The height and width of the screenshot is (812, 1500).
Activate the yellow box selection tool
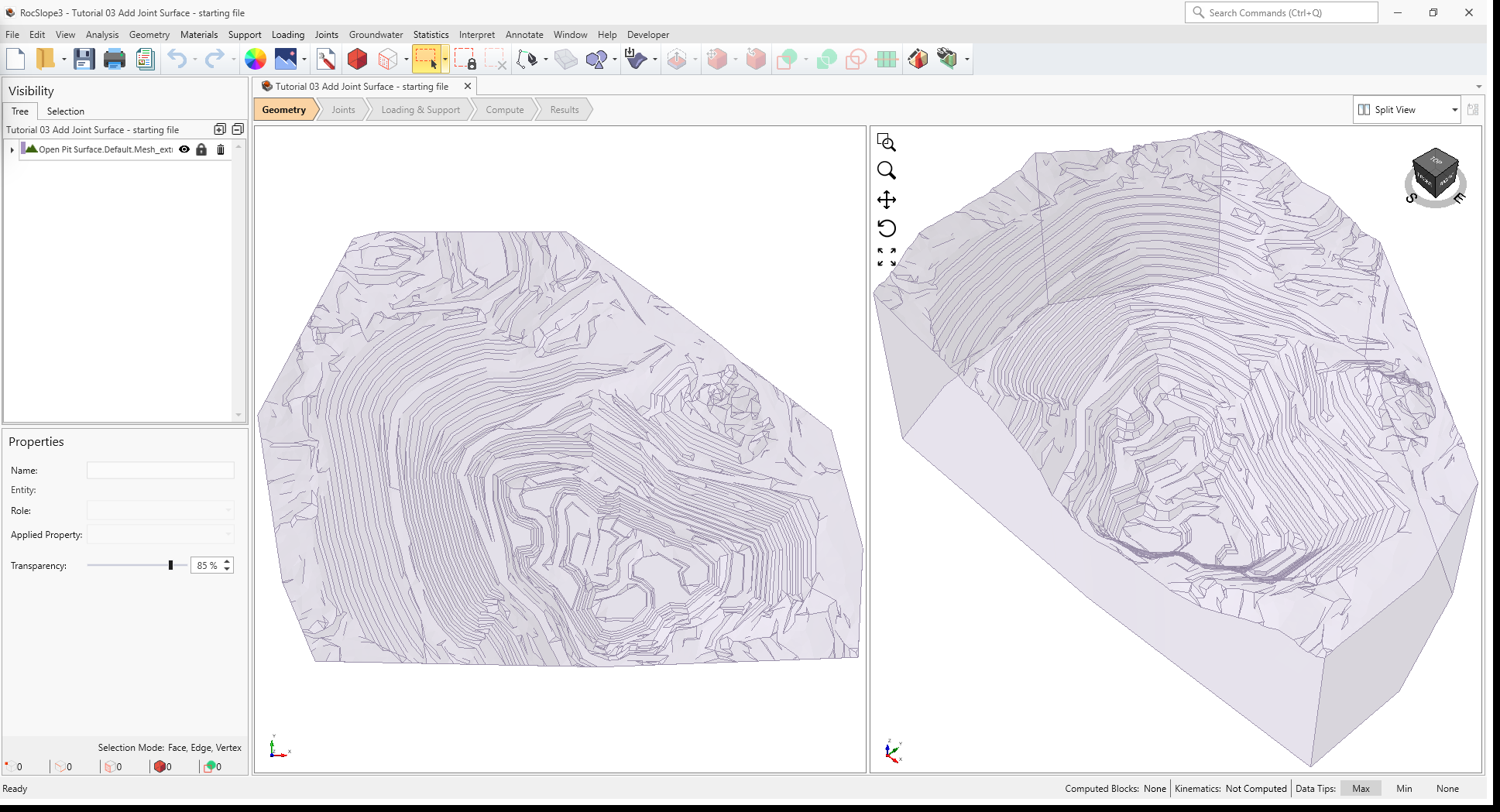pos(426,59)
